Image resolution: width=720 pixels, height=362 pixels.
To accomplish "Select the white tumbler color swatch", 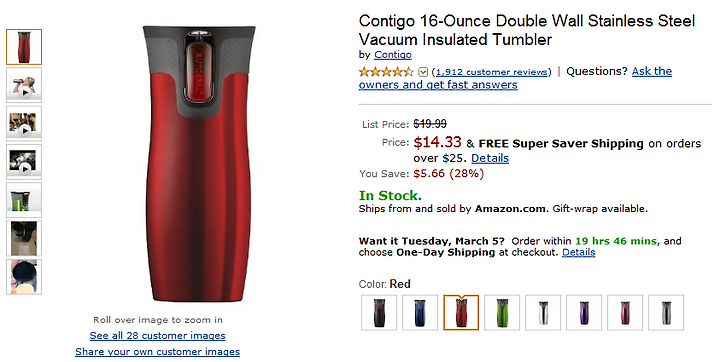I will coord(543,312).
